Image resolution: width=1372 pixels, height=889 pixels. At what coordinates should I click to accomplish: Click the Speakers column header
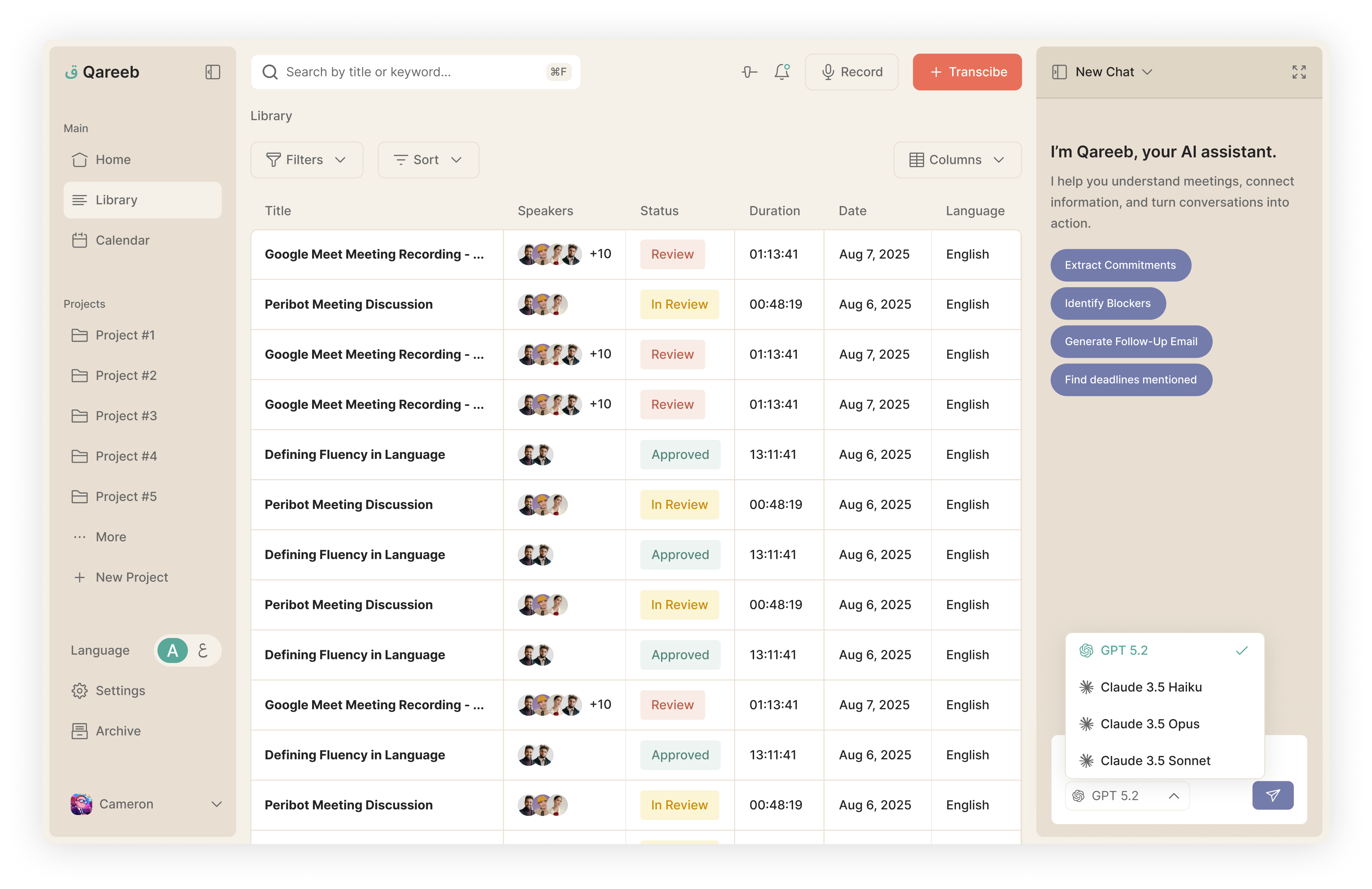(x=545, y=211)
